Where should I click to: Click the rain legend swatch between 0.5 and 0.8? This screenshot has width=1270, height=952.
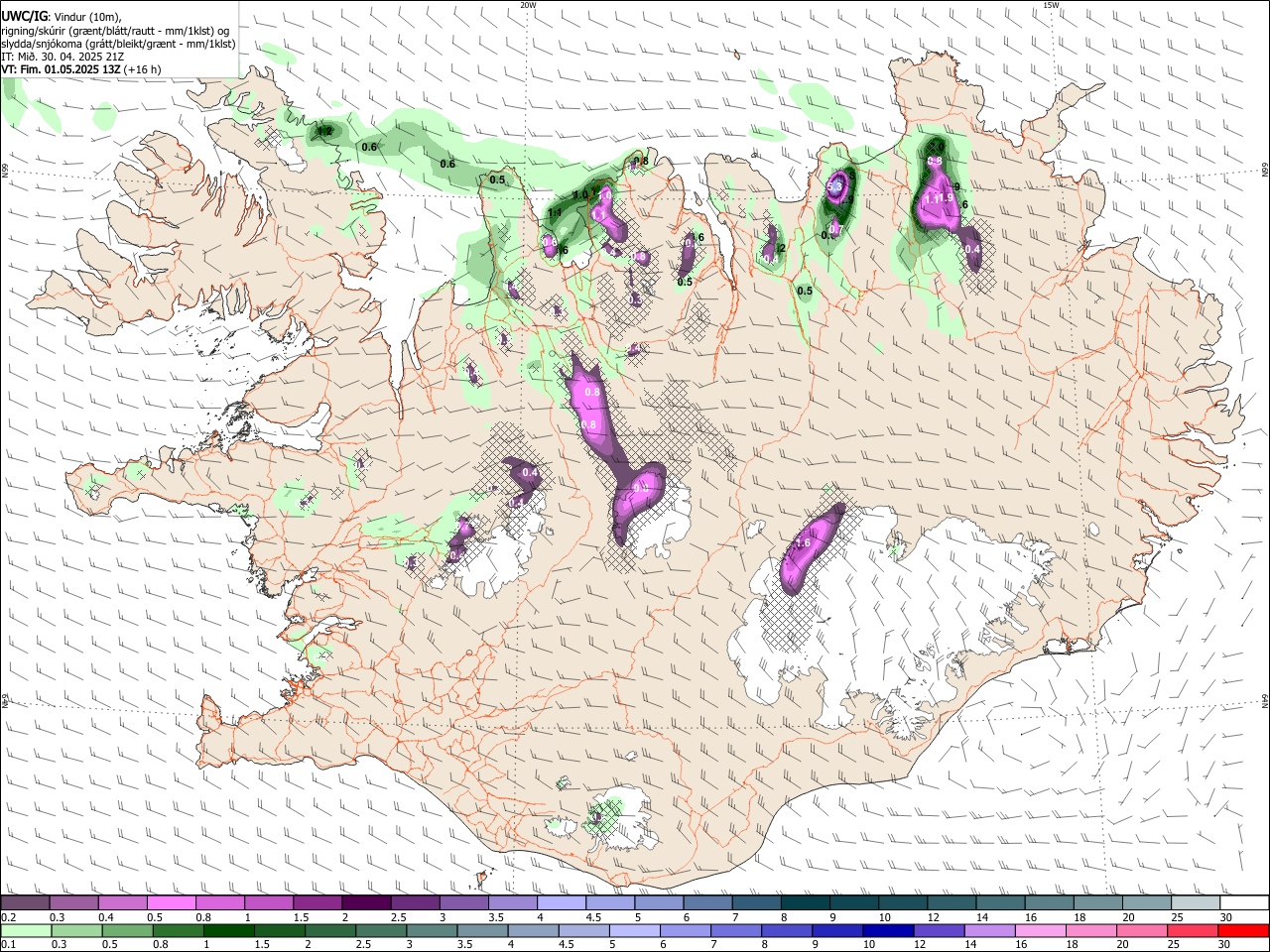[127, 930]
